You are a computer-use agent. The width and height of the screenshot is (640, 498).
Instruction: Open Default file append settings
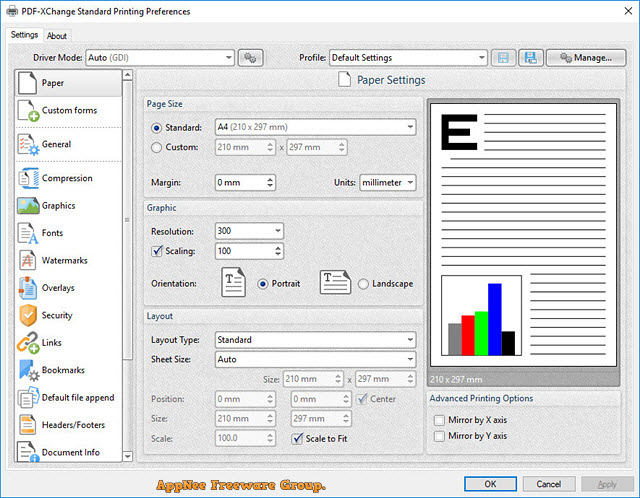pyautogui.click(x=69, y=398)
